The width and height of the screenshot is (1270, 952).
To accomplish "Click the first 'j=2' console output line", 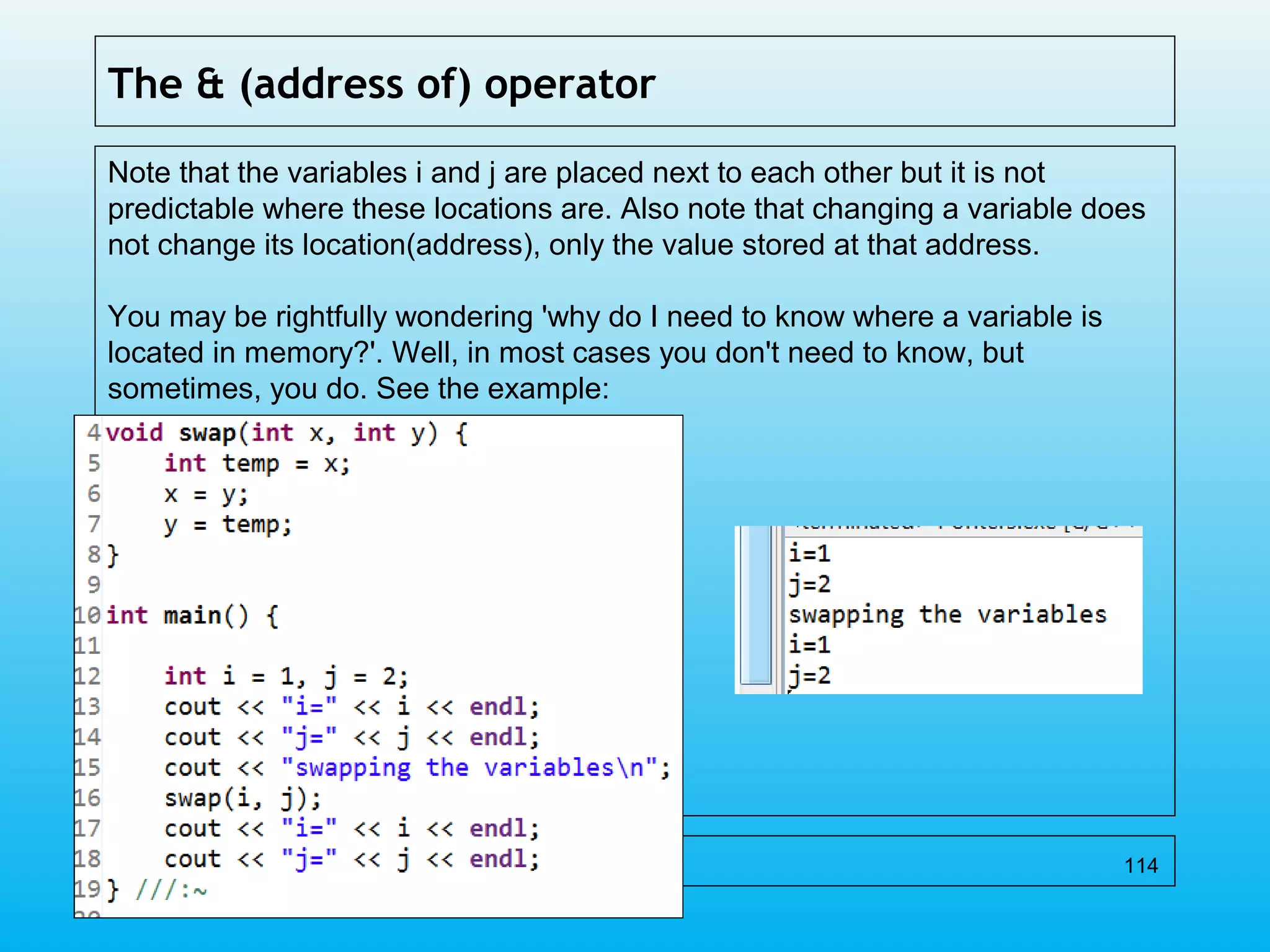I will pyautogui.click(x=809, y=584).
